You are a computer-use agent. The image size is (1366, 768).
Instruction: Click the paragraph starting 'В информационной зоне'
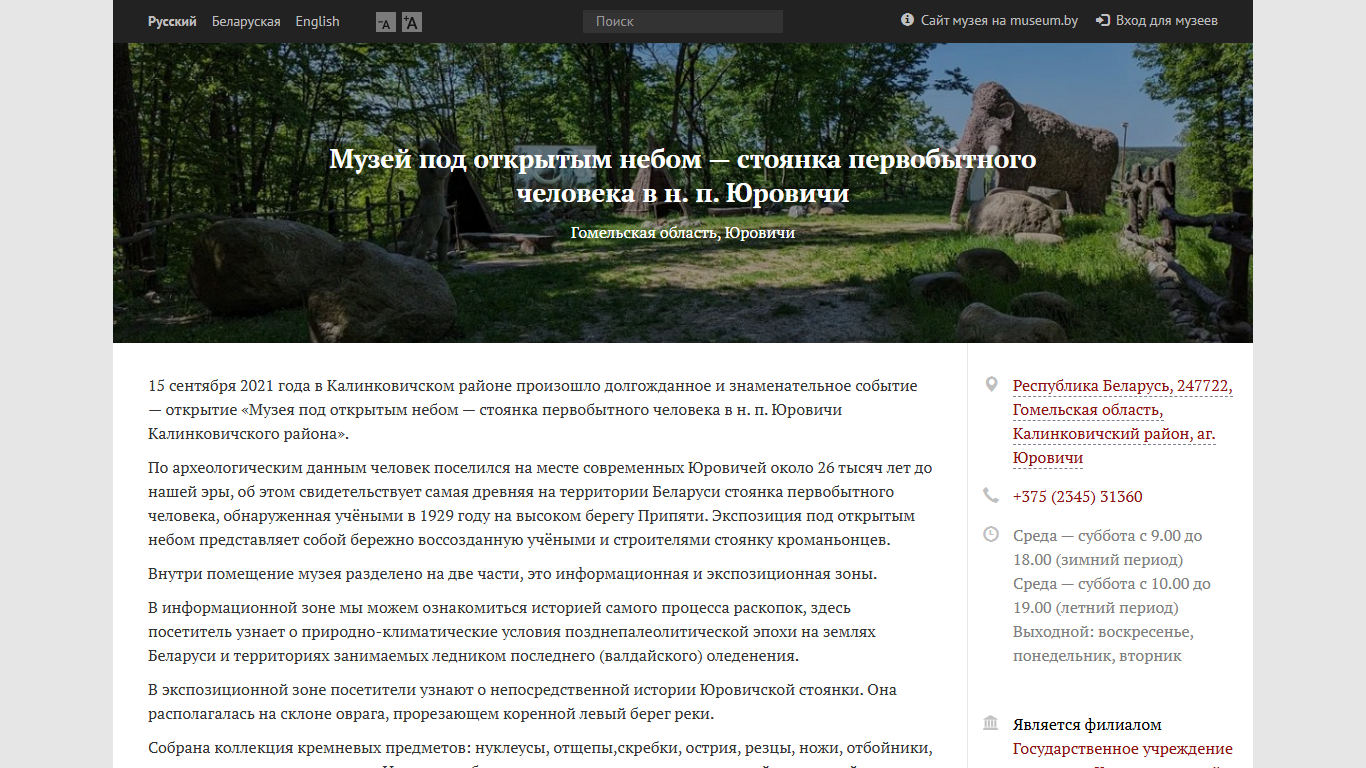[512, 632]
